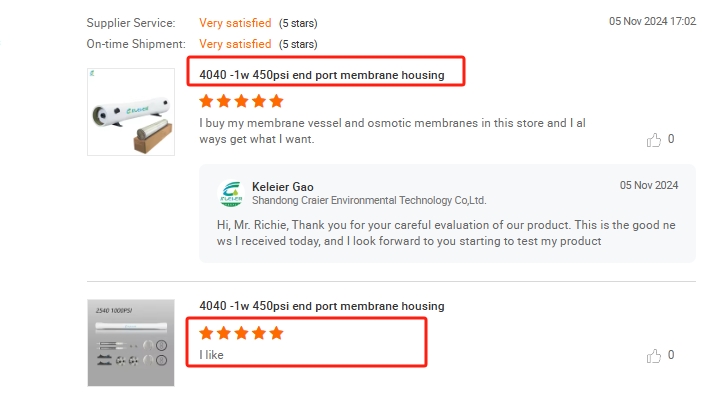Click the membrane vessel review text
Viewport: 705px width, 414px height.
(x=392, y=131)
